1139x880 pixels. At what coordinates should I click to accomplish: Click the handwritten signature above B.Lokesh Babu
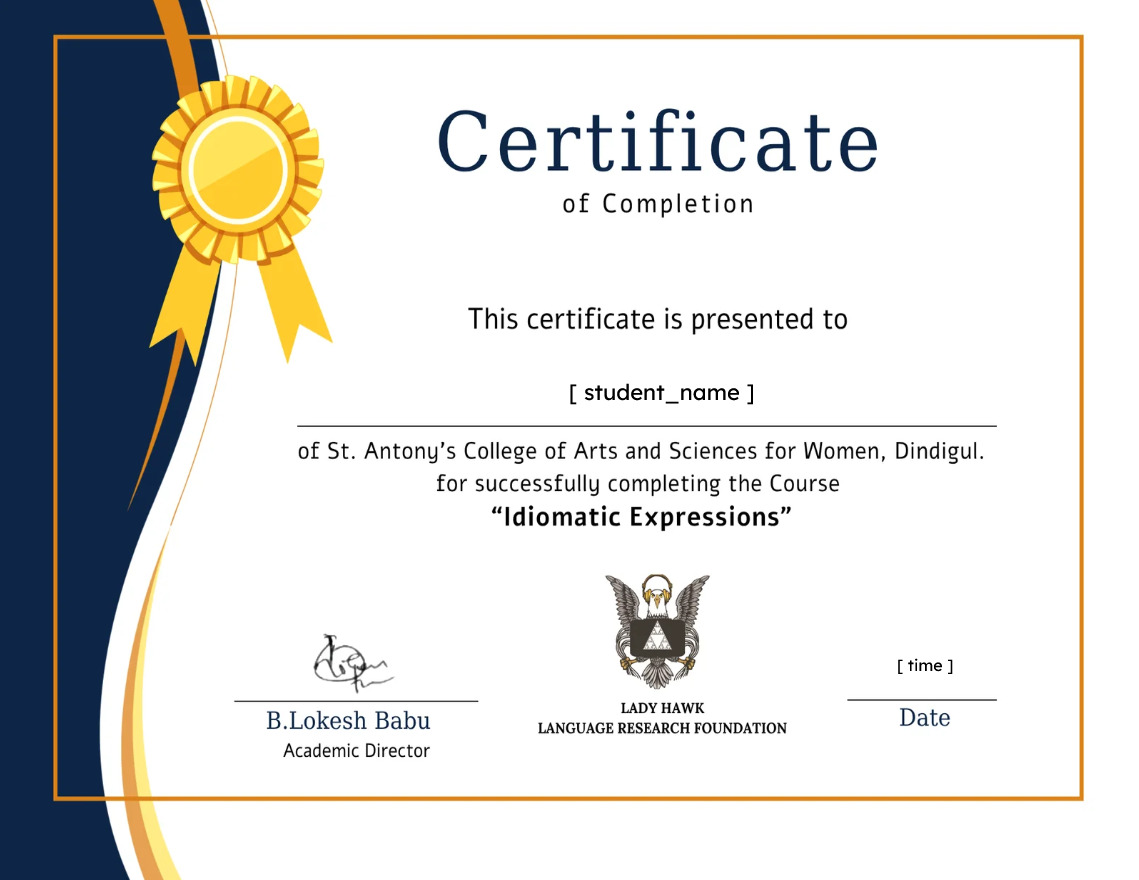pos(352,662)
